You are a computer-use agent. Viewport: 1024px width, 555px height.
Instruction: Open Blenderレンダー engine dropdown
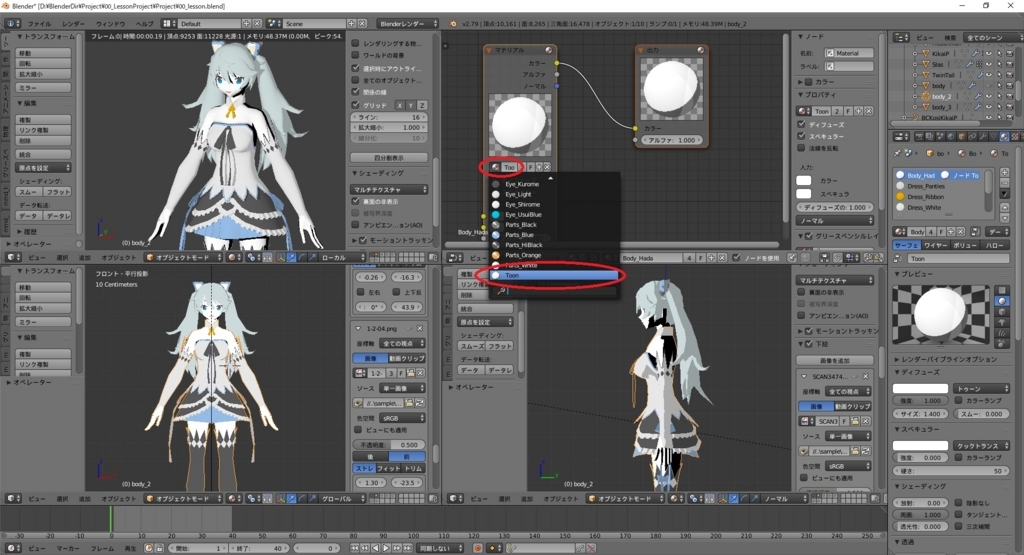pyautogui.click(x=408, y=24)
